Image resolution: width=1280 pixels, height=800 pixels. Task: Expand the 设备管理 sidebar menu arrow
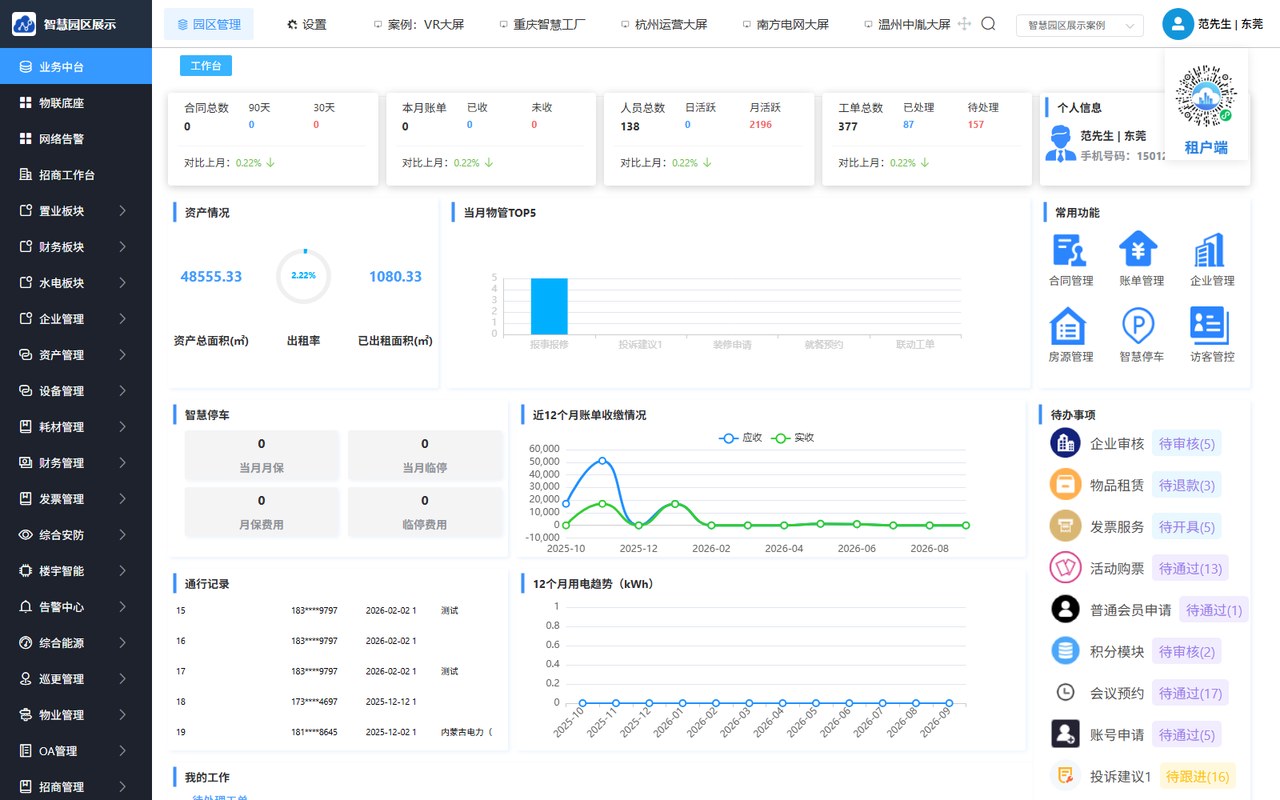tap(122, 391)
